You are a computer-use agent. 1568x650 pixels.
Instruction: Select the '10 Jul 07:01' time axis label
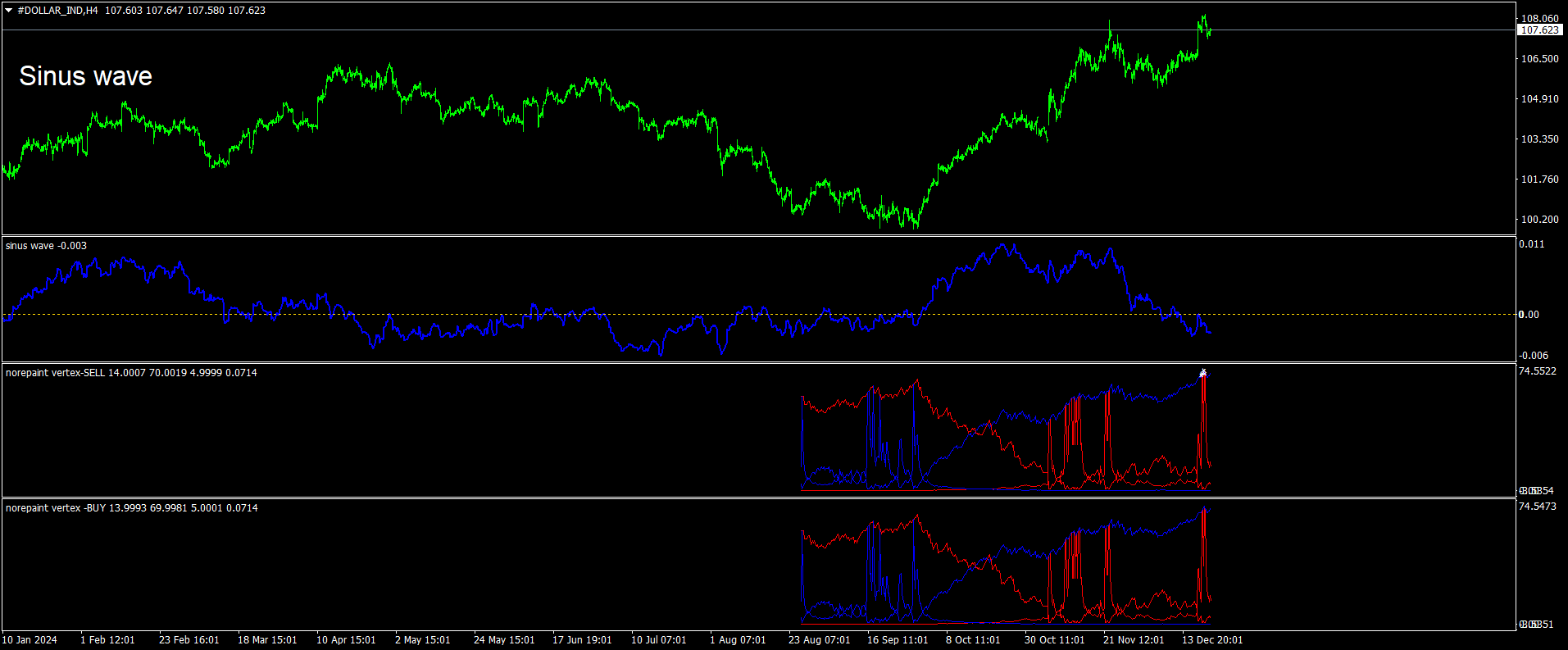659,640
